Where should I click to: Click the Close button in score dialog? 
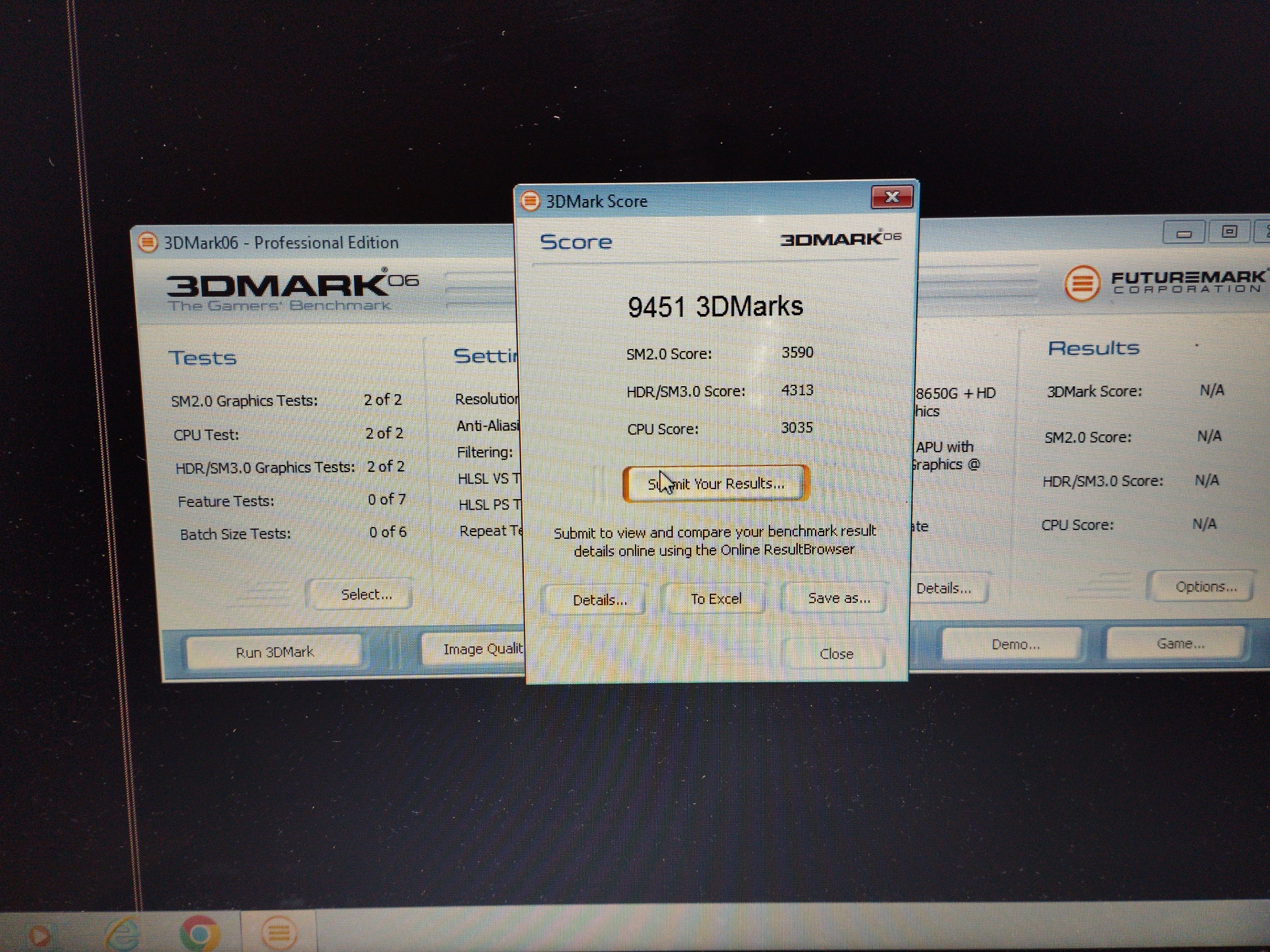click(x=836, y=654)
